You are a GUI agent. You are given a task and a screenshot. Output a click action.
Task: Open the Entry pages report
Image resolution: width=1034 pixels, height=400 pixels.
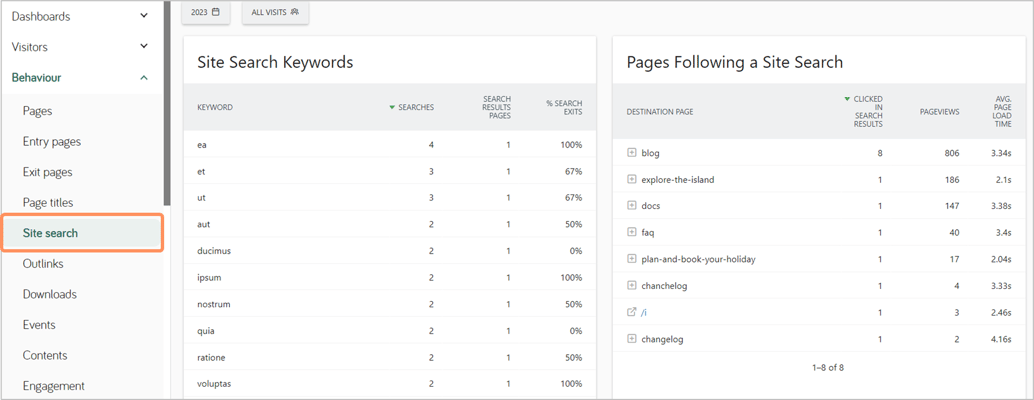52,142
